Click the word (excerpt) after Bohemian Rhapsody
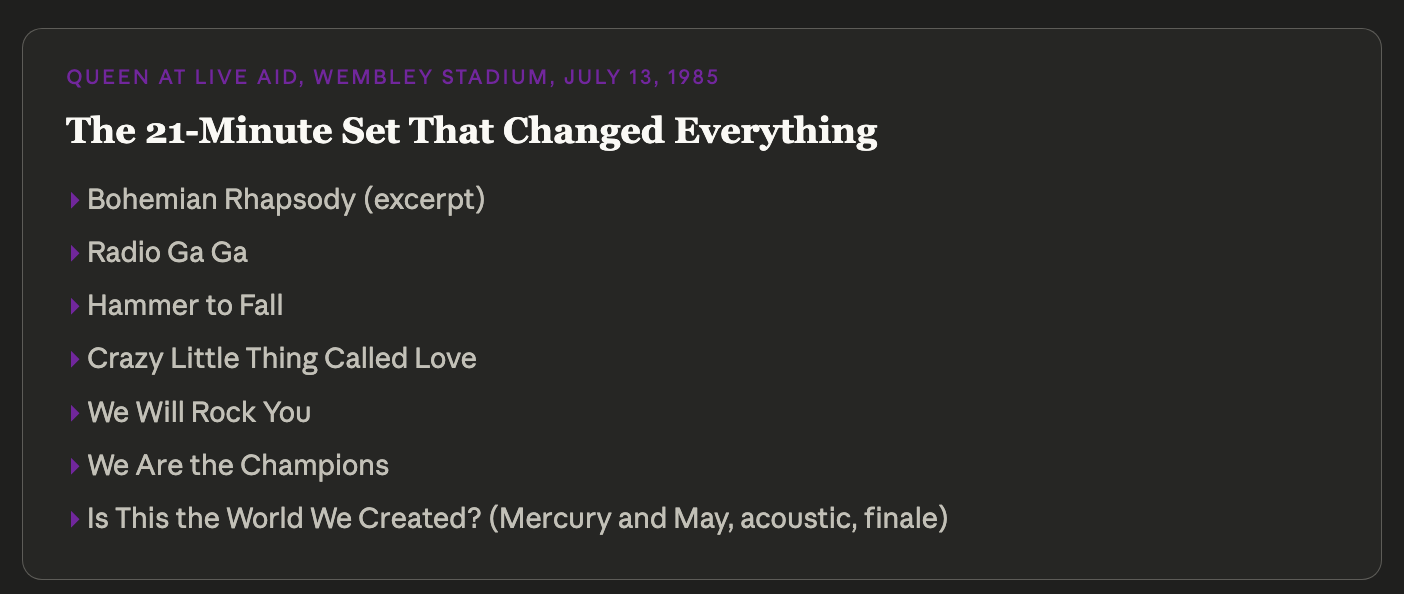 click(424, 200)
